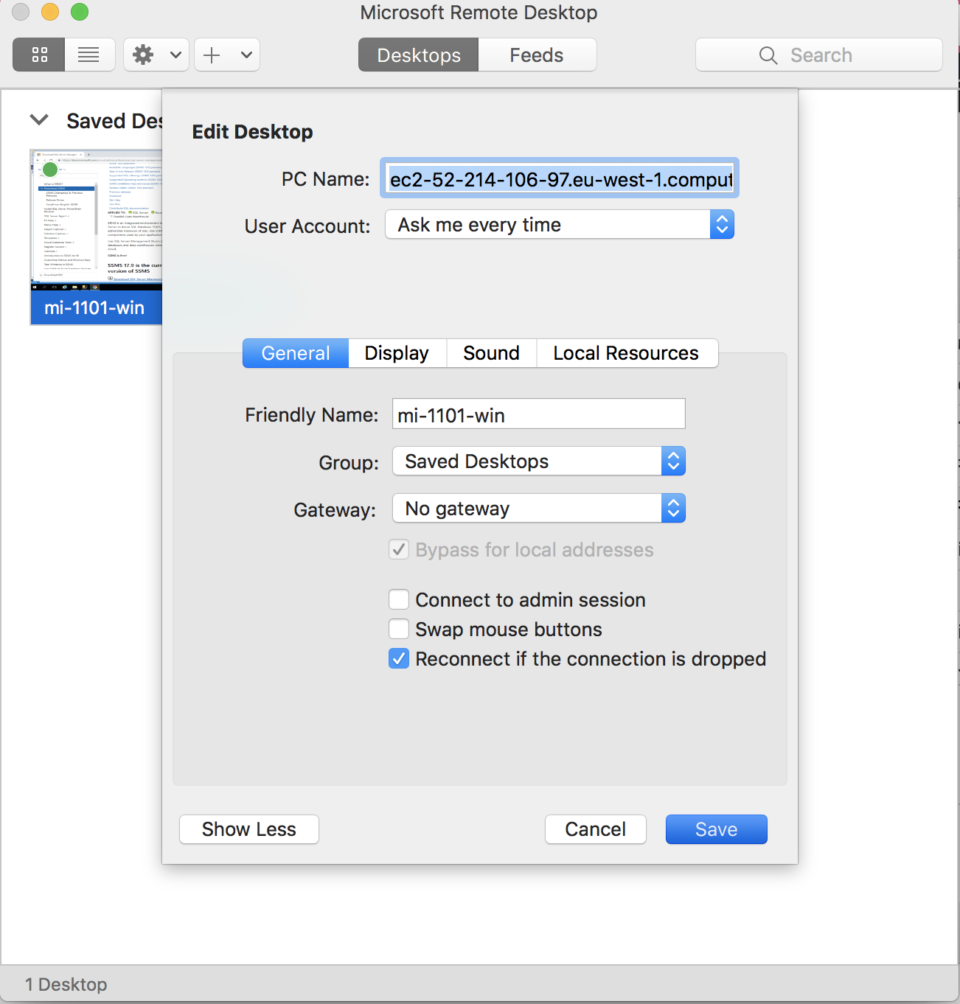Switch to the Local Resources tab
The width and height of the screenshot is (960, 1004).
point(625,353)
